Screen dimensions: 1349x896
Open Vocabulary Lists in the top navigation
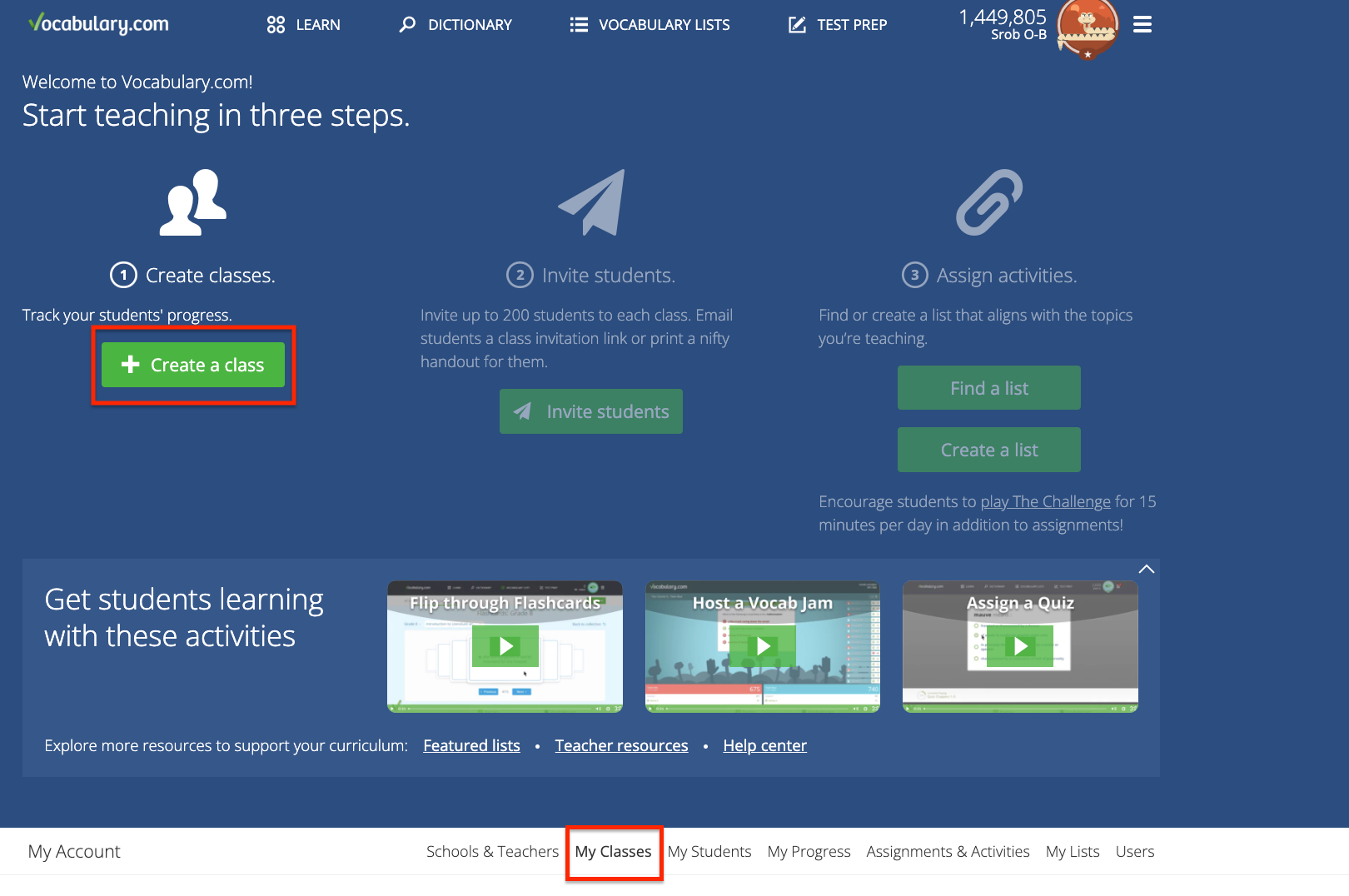(650, 25)
